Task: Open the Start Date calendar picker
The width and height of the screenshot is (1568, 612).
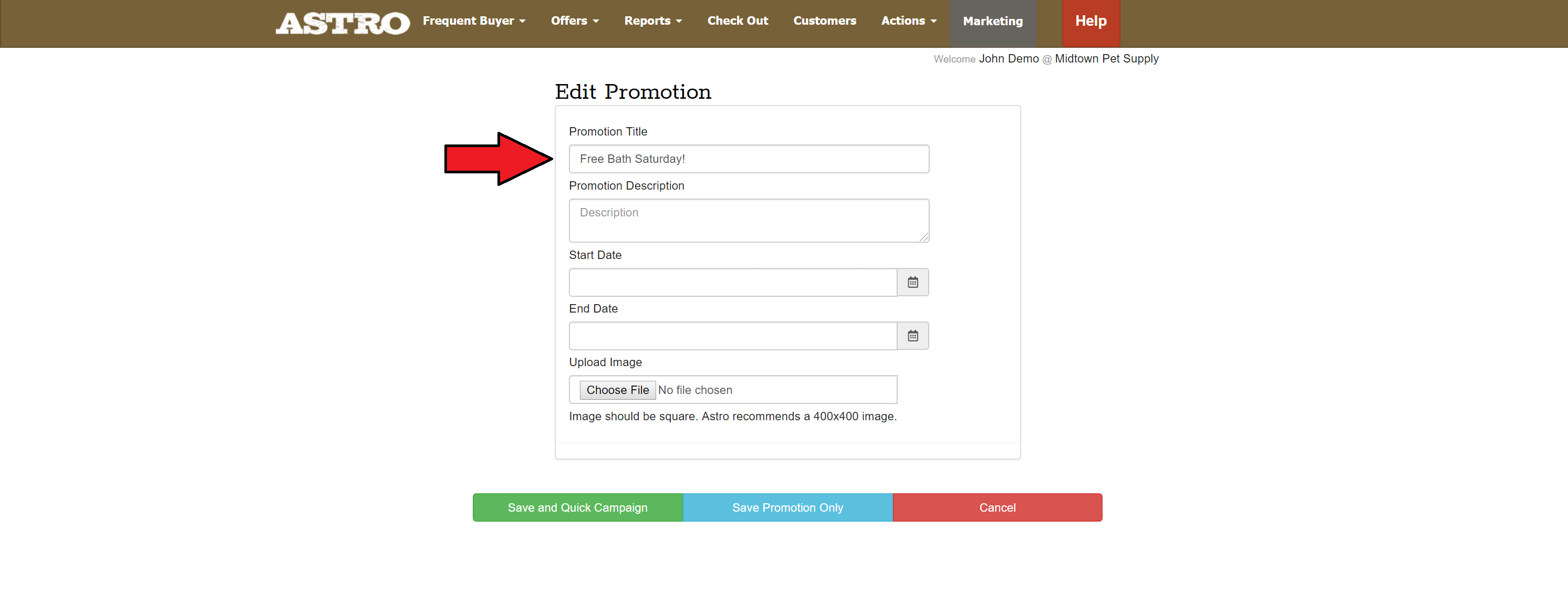Action: [912, 282]
